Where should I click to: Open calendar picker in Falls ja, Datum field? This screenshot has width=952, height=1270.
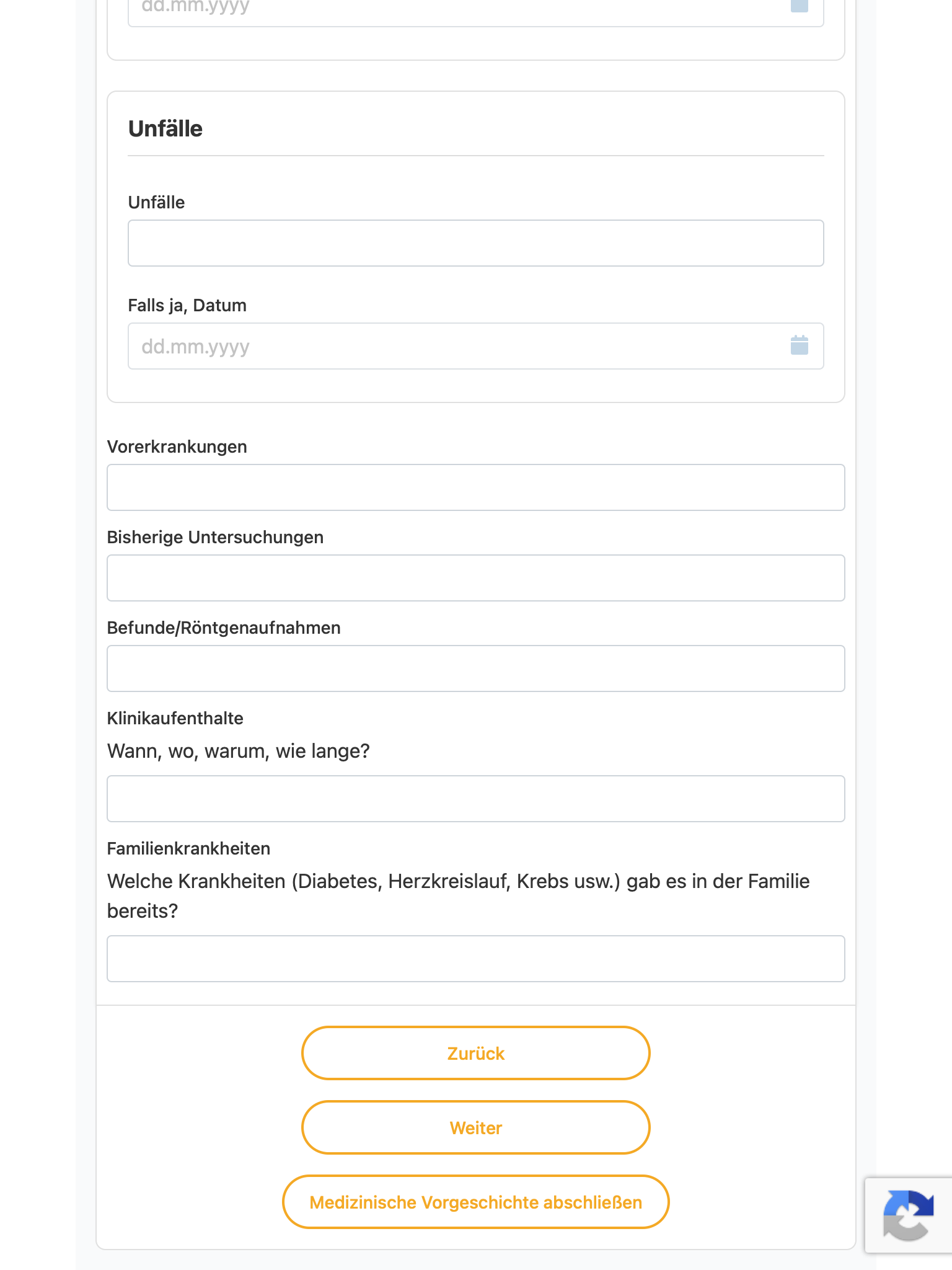click(x=799, y=345)
